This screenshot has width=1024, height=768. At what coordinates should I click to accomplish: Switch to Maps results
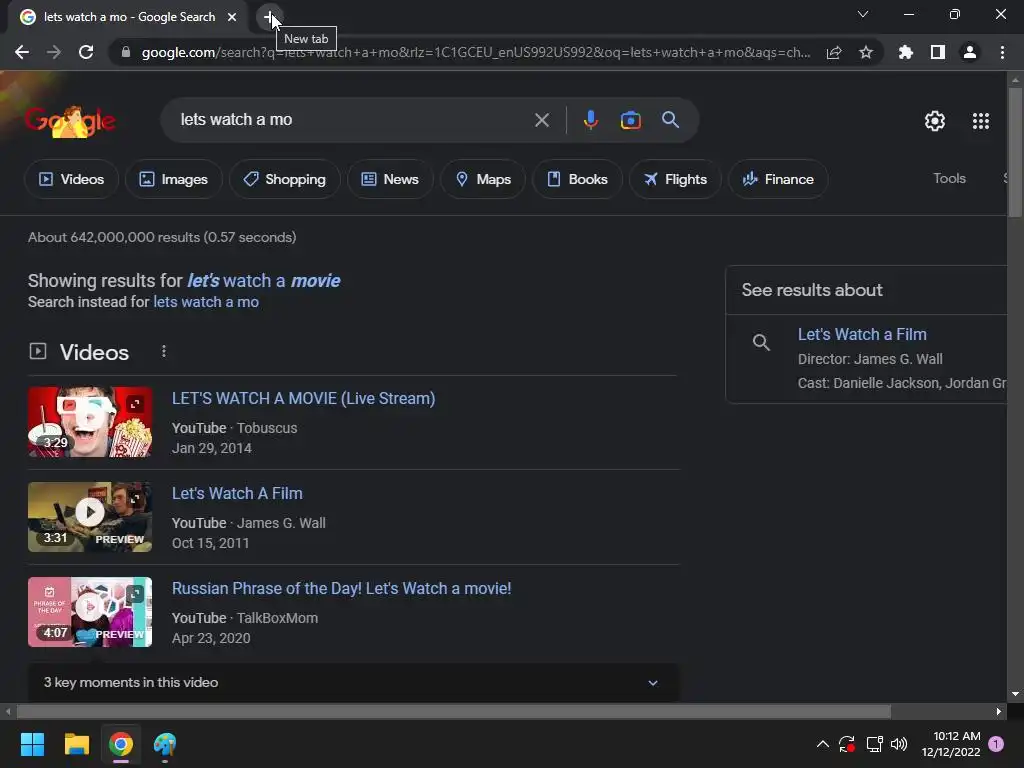(x=483, y=179)
